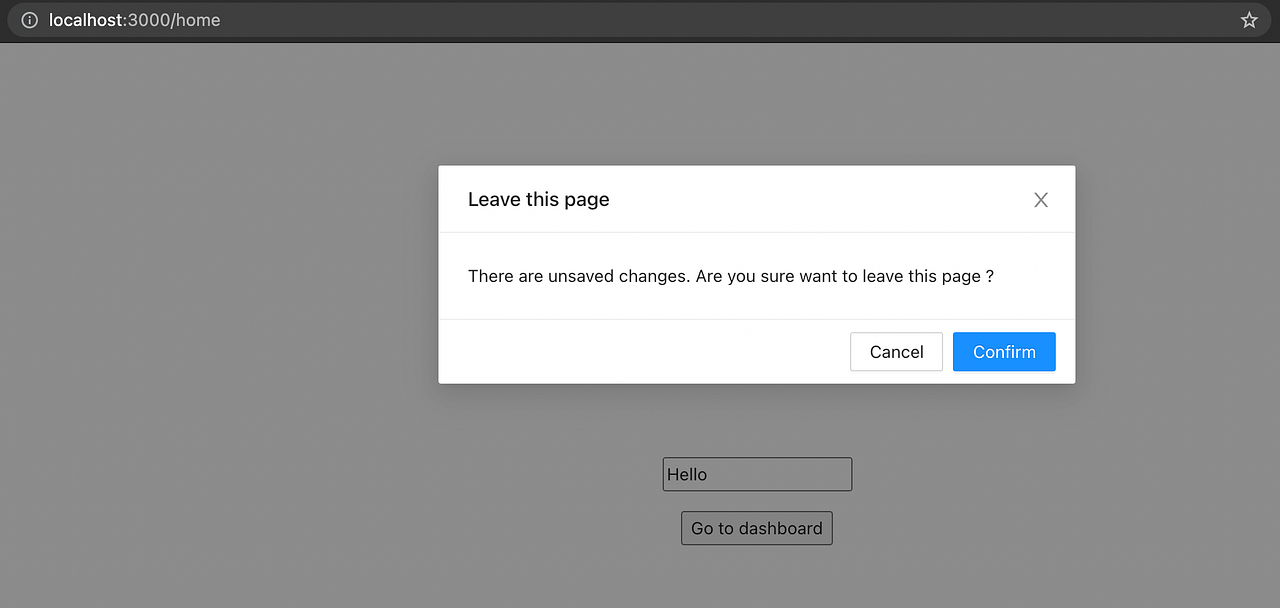Navigate to dashboard with the lower button

[x=756, y=528]
